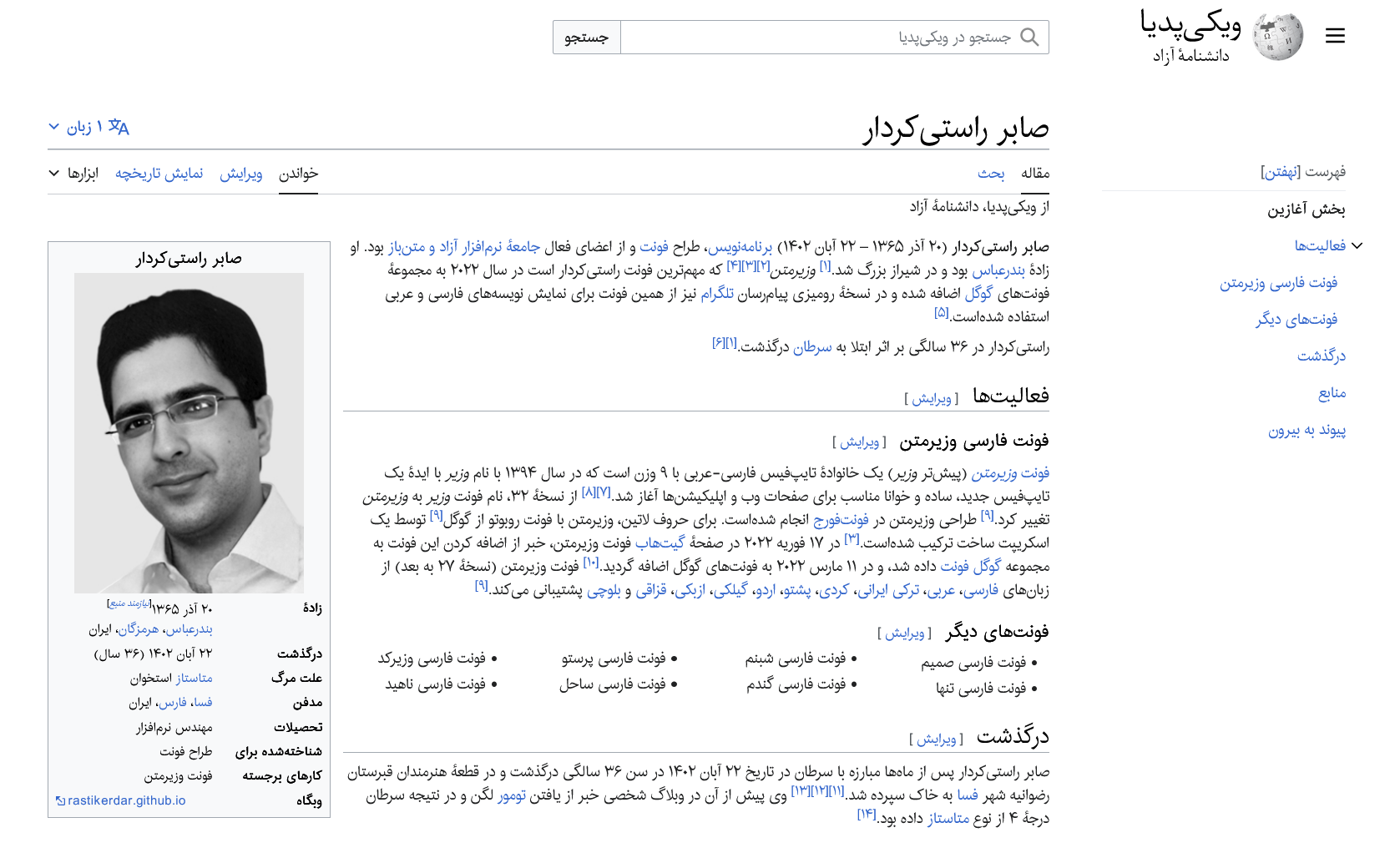
Task: Jump to بخش آغازین in contents
Action: [1306, 209]
